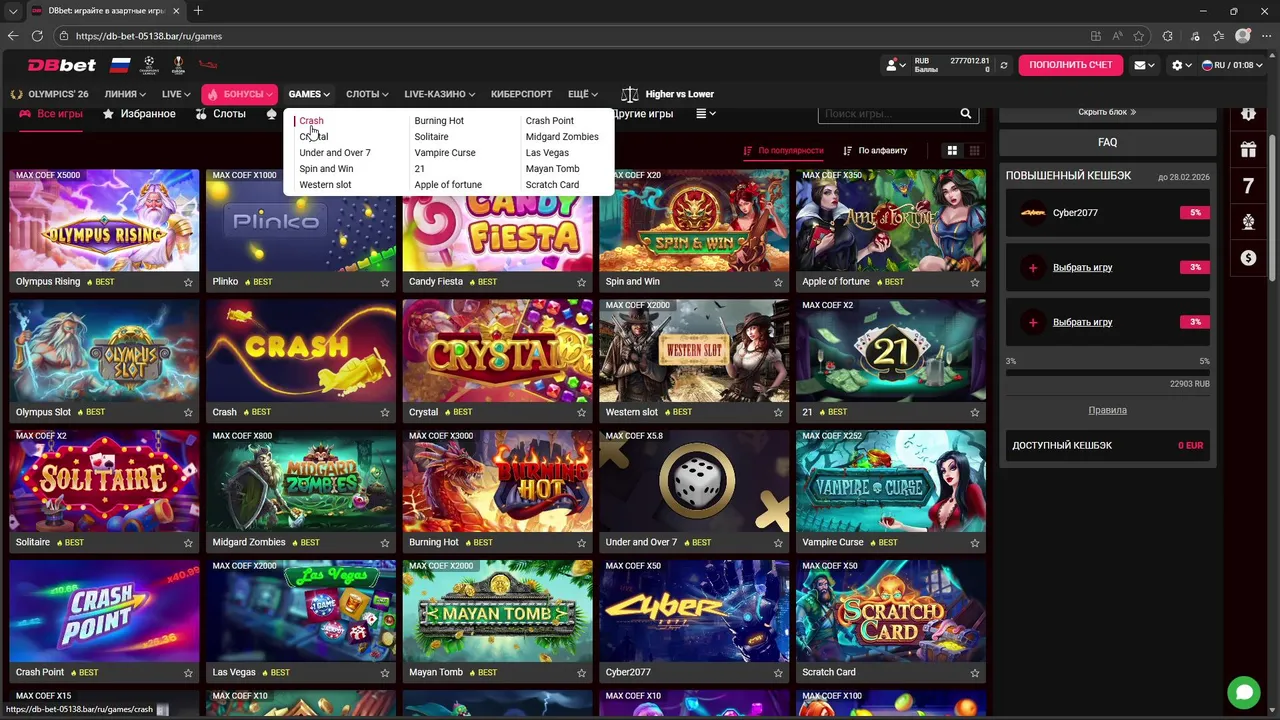Star the Candy Fiesta game
The width and height of the screenshot is (1280, 720).
tap(581, 282)
